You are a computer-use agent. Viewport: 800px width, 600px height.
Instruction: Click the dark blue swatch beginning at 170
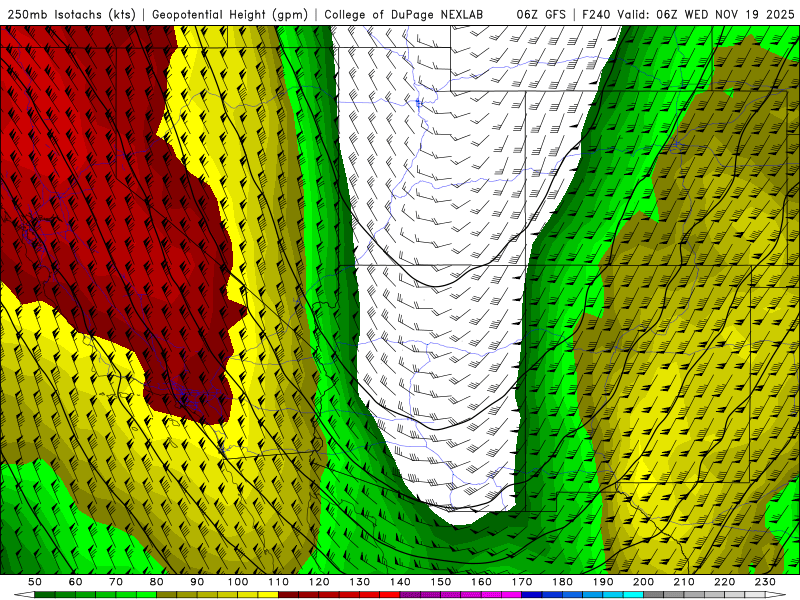(532, 594)
